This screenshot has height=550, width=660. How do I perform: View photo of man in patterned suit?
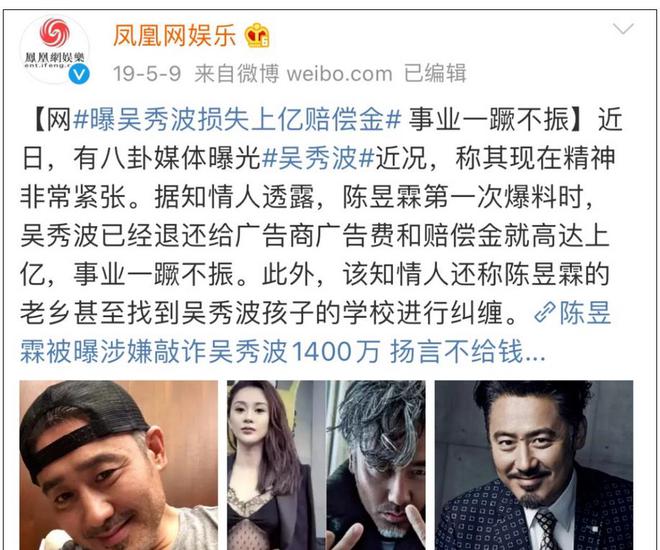point(534,465)
